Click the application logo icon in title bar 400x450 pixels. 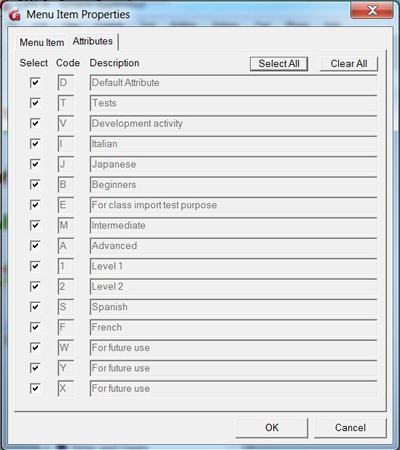point(15,15)
